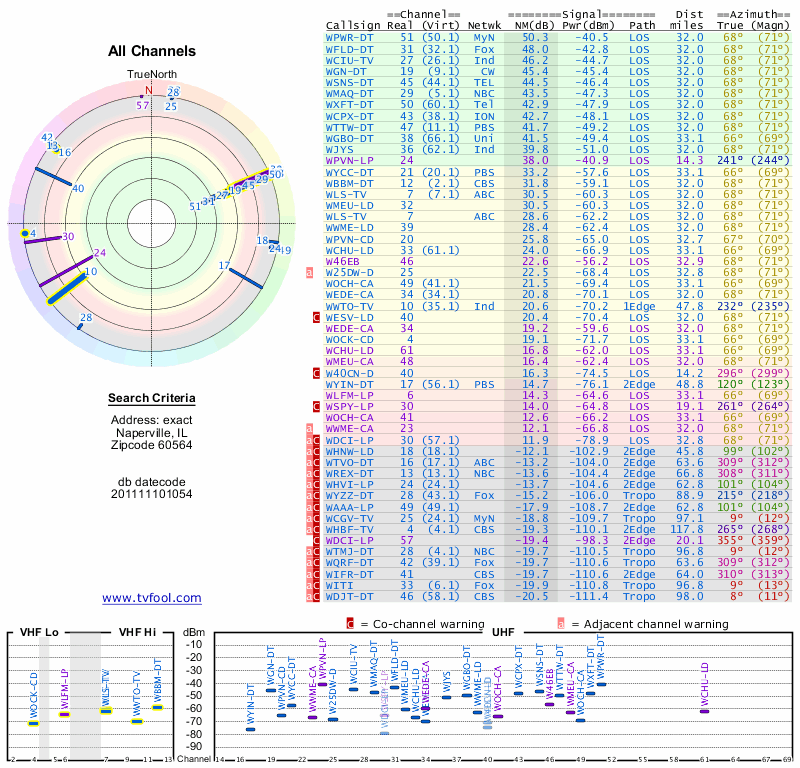Click the datecode value 201111101054
This screenshot has width=800, height=768.
point(152,494)
